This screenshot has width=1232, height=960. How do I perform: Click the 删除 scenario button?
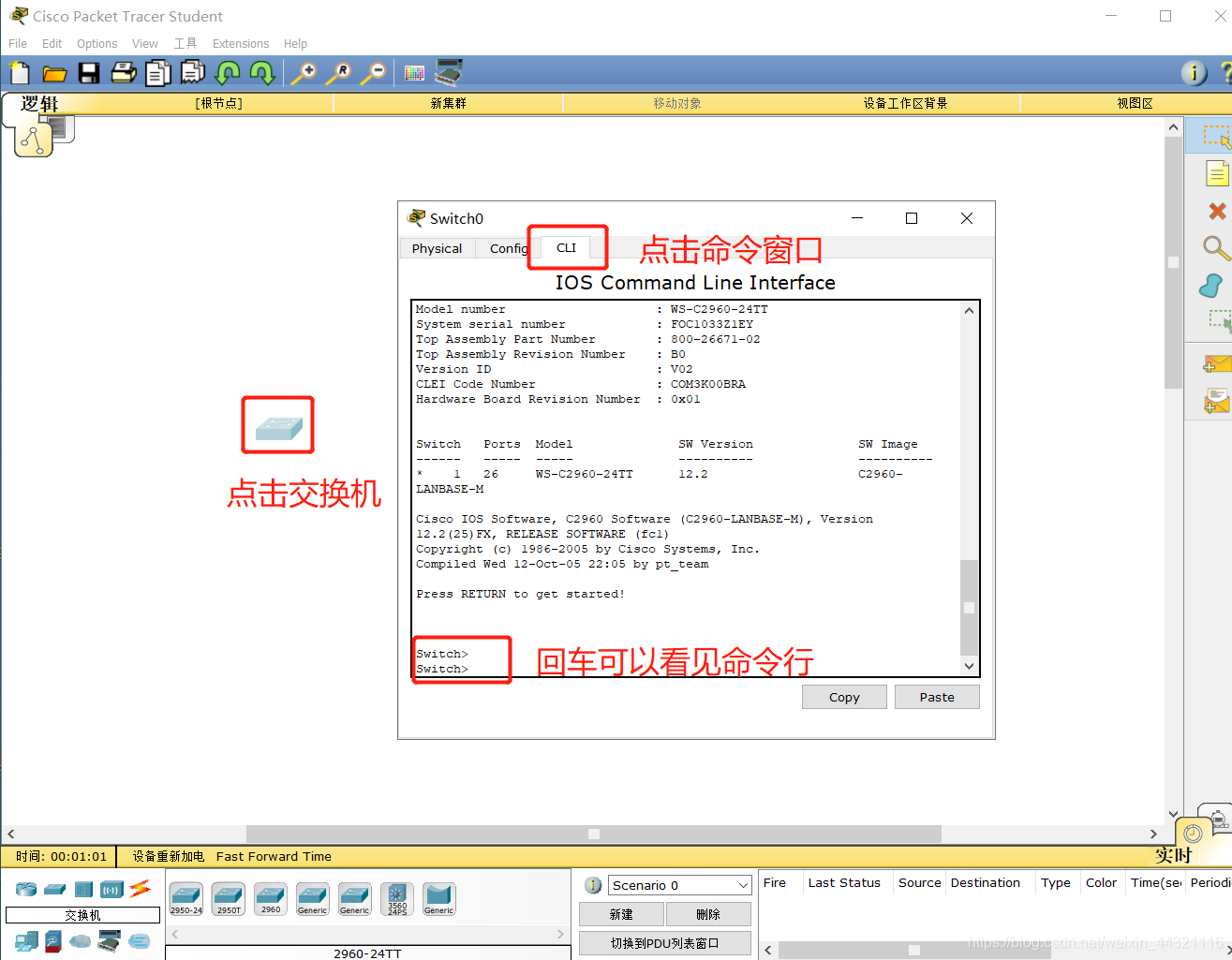pyautogui.click(x=708, y=914)
